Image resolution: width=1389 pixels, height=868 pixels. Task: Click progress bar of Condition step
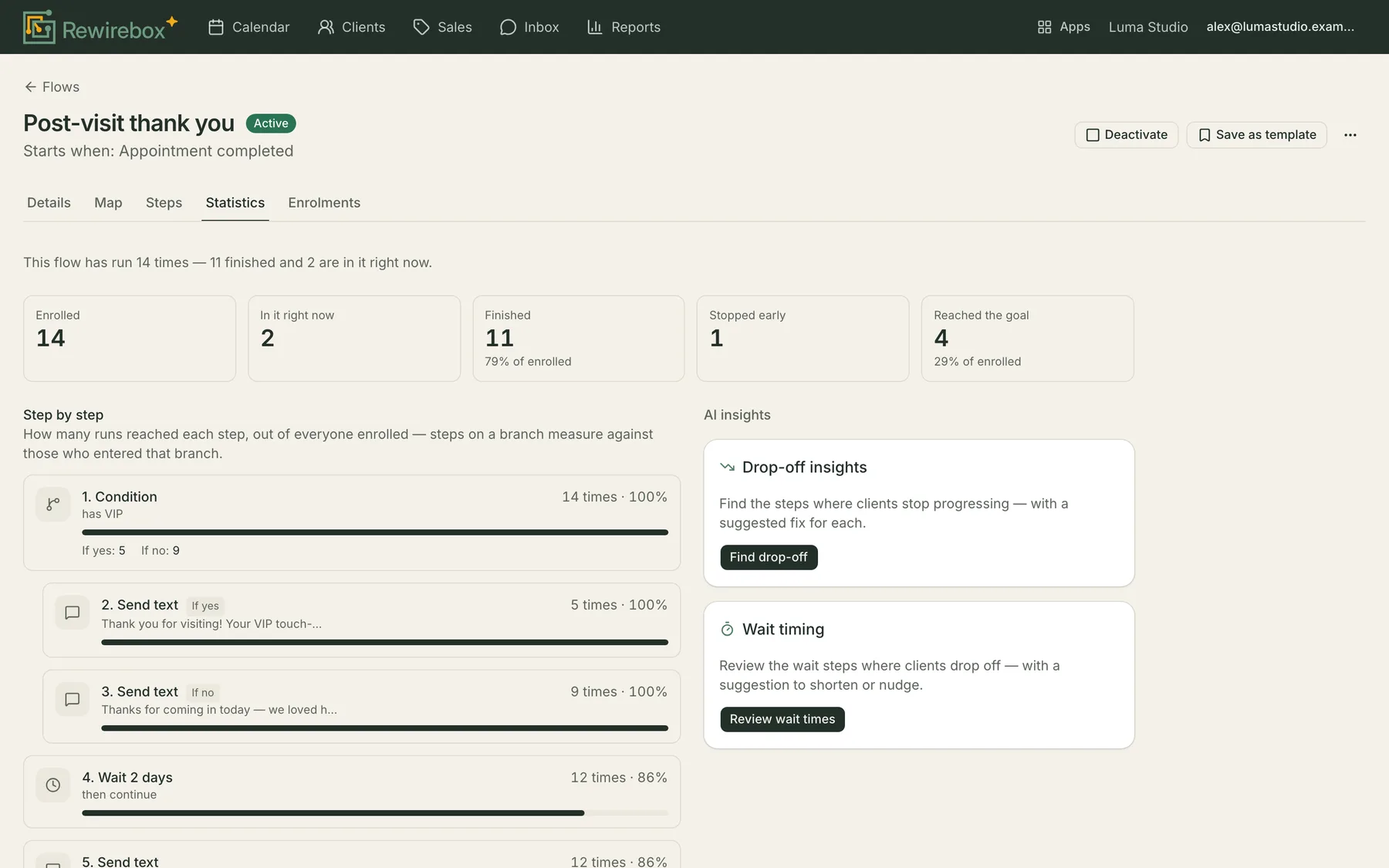point(375,532)
